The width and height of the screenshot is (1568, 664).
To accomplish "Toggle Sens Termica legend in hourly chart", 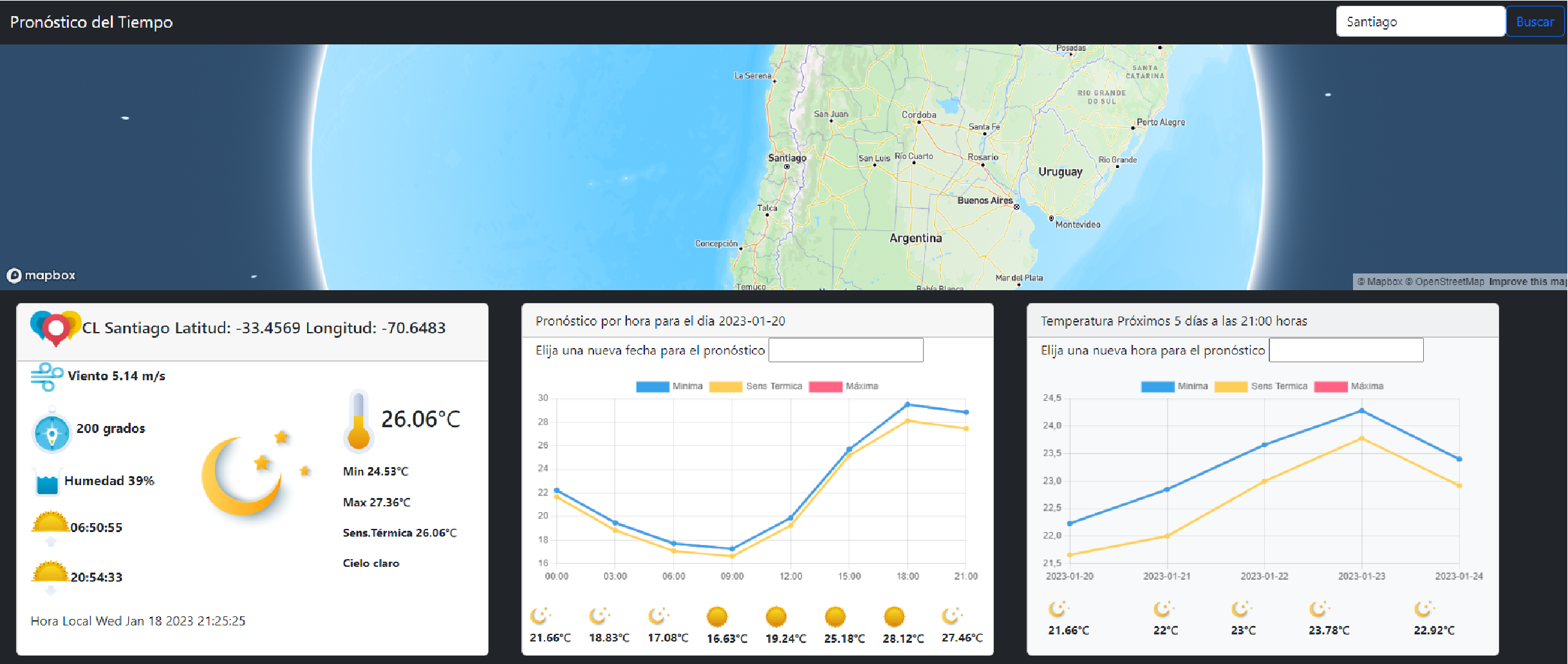I will coord(756,387).
